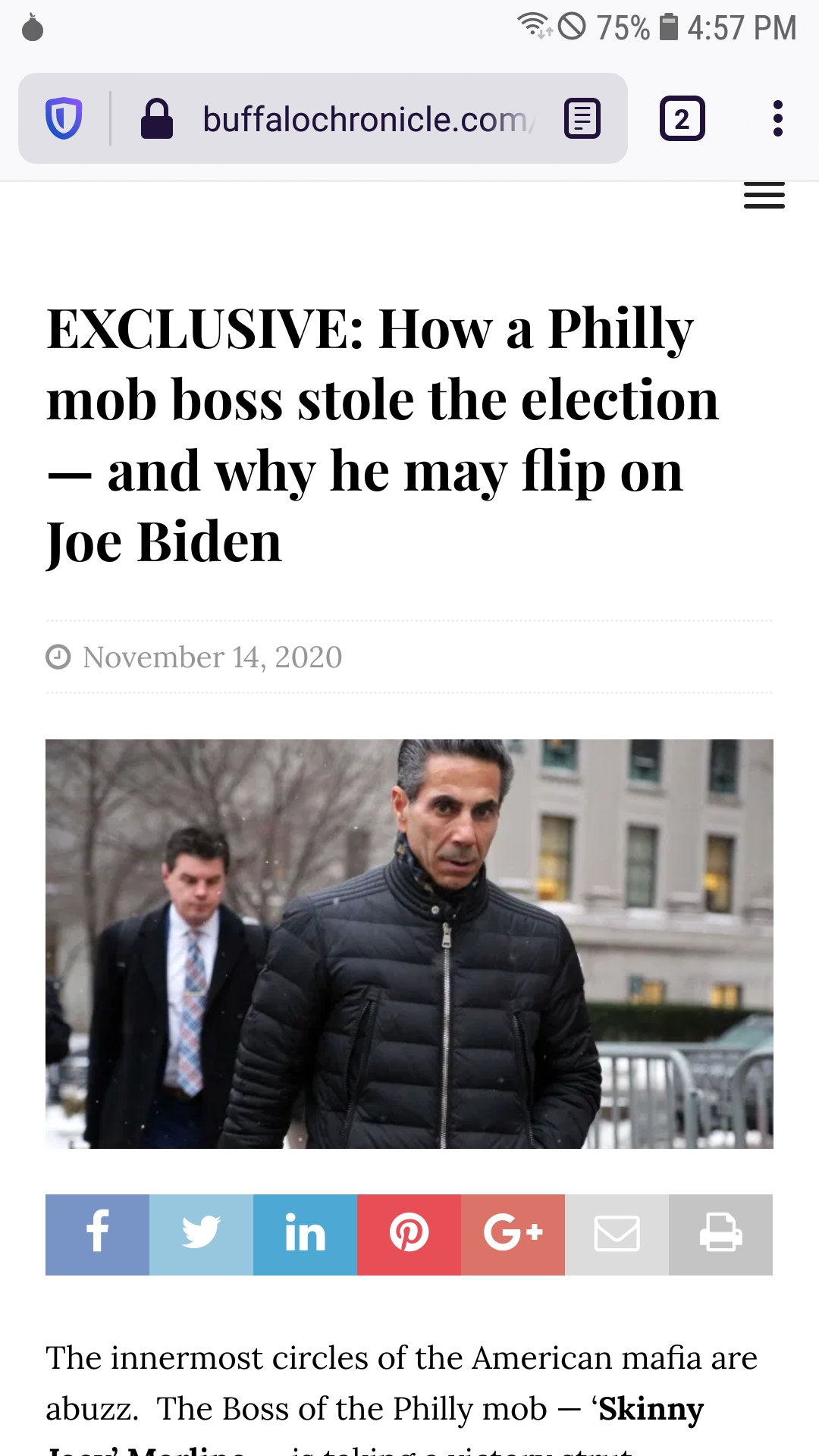Tap the buffalochronicle.com URL field
Image resolution: width=819 pixels, height=1456 pixels.
click(x=369, y=119)
